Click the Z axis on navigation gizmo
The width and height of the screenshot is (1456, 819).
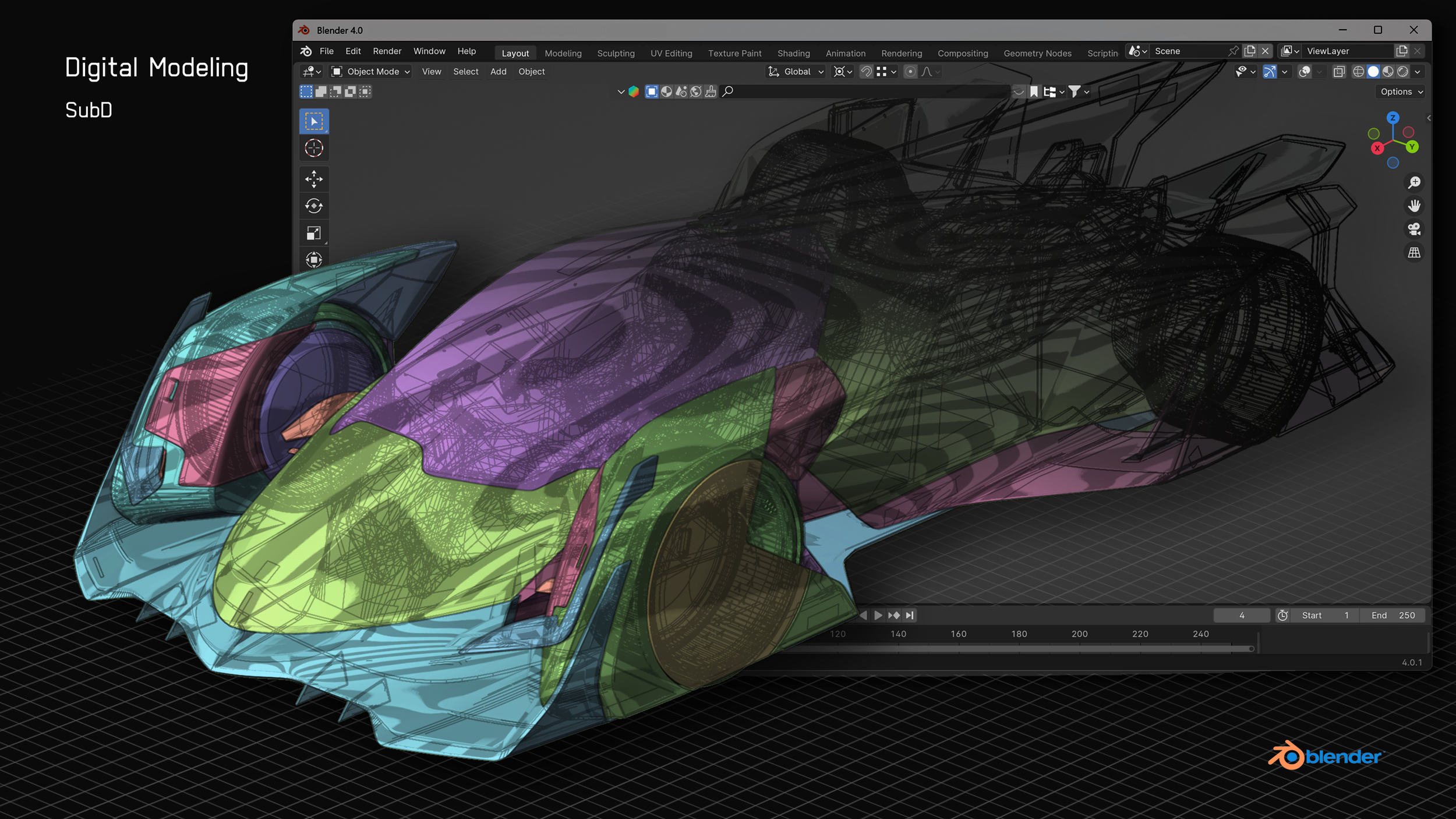(x=1393, y=118)
